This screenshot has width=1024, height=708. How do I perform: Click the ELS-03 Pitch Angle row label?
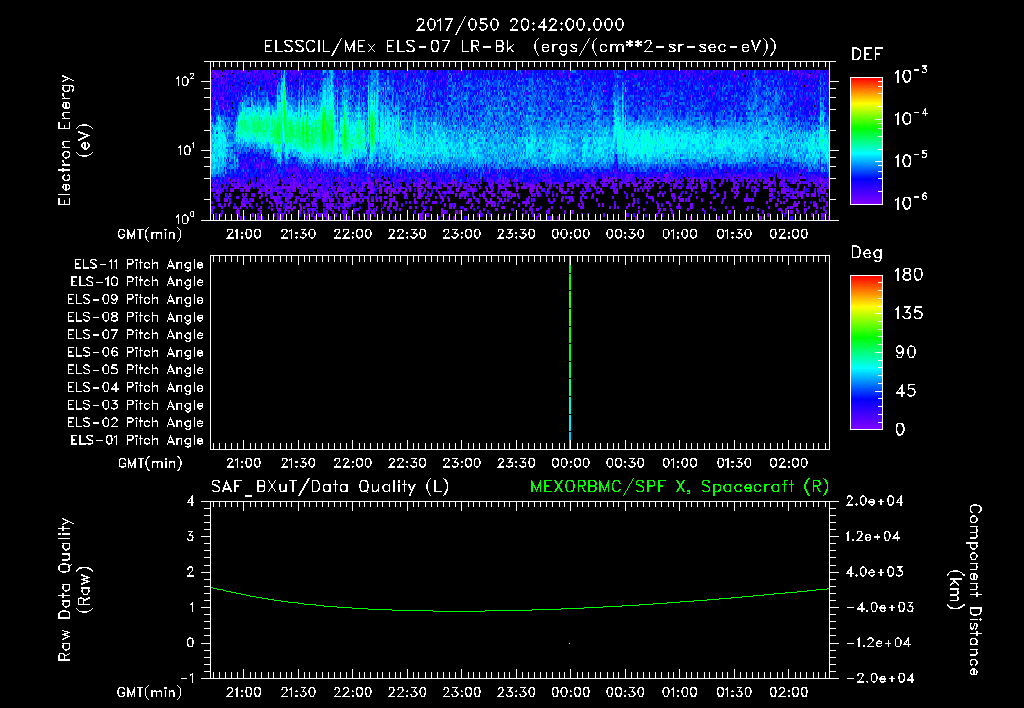135,406
